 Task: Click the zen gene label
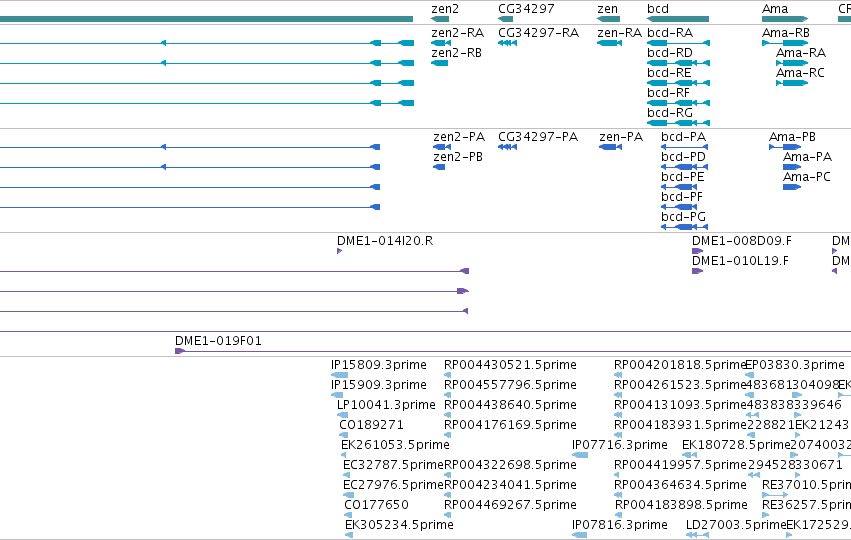[x=607, y=9]
